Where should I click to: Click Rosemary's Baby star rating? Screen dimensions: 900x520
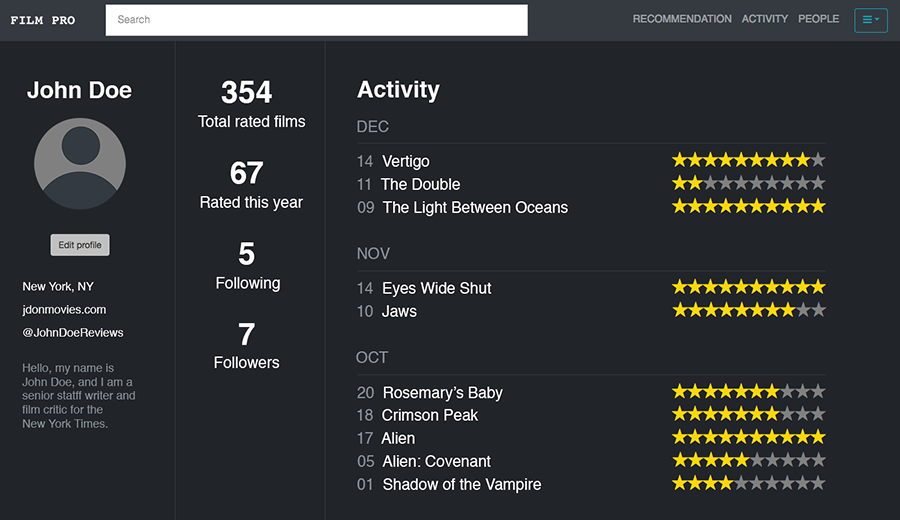(748, 391)
